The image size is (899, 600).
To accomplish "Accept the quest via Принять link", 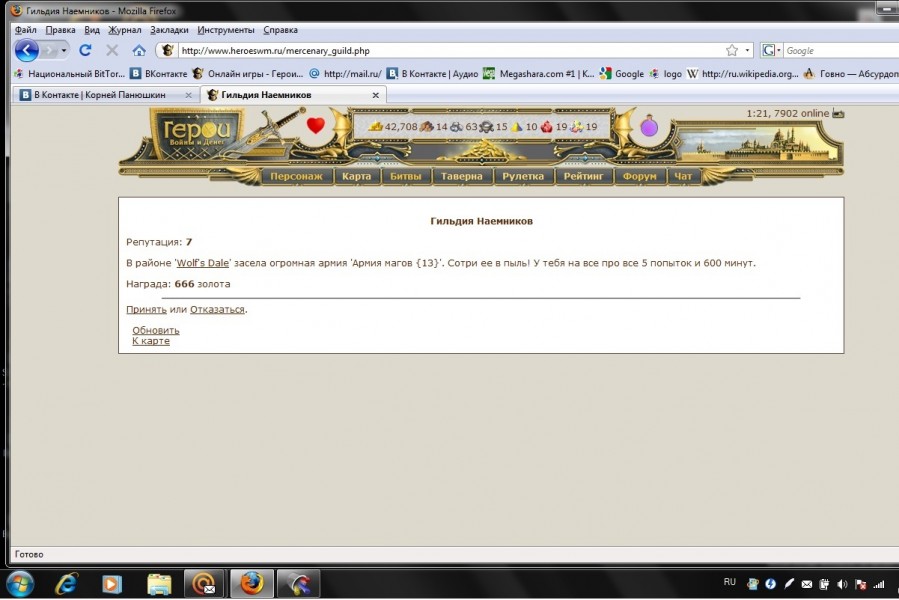I will (x=146, y=309).
